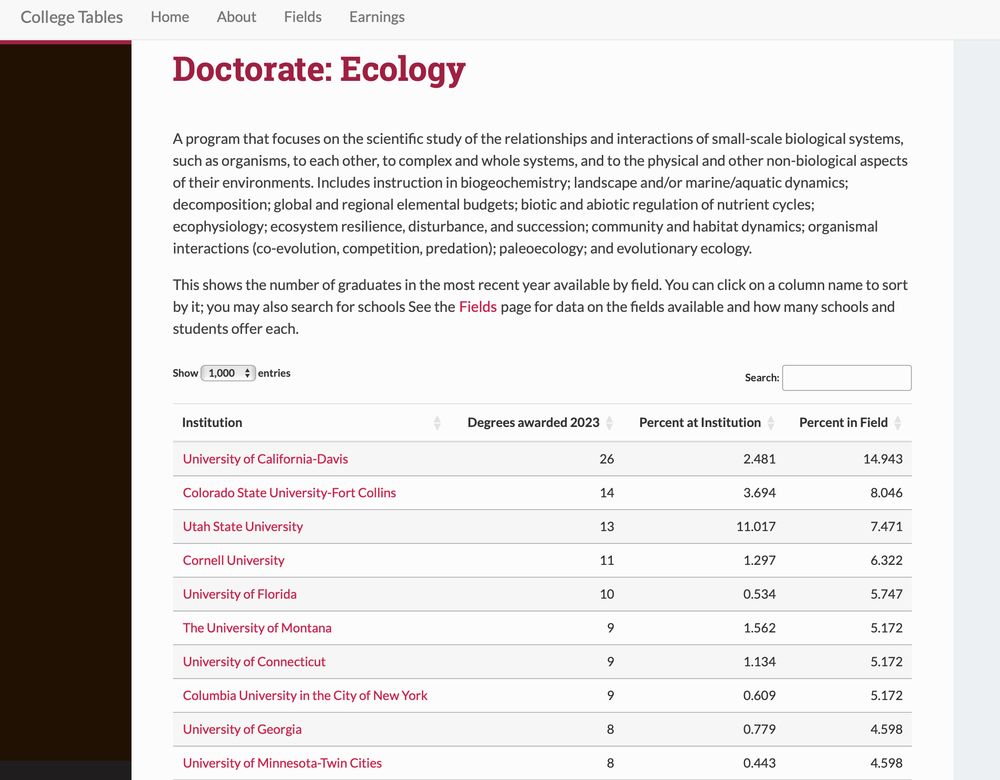The image size is (1000, 780).
Task: Click the College Tables brand link
Action: (71, 17)
